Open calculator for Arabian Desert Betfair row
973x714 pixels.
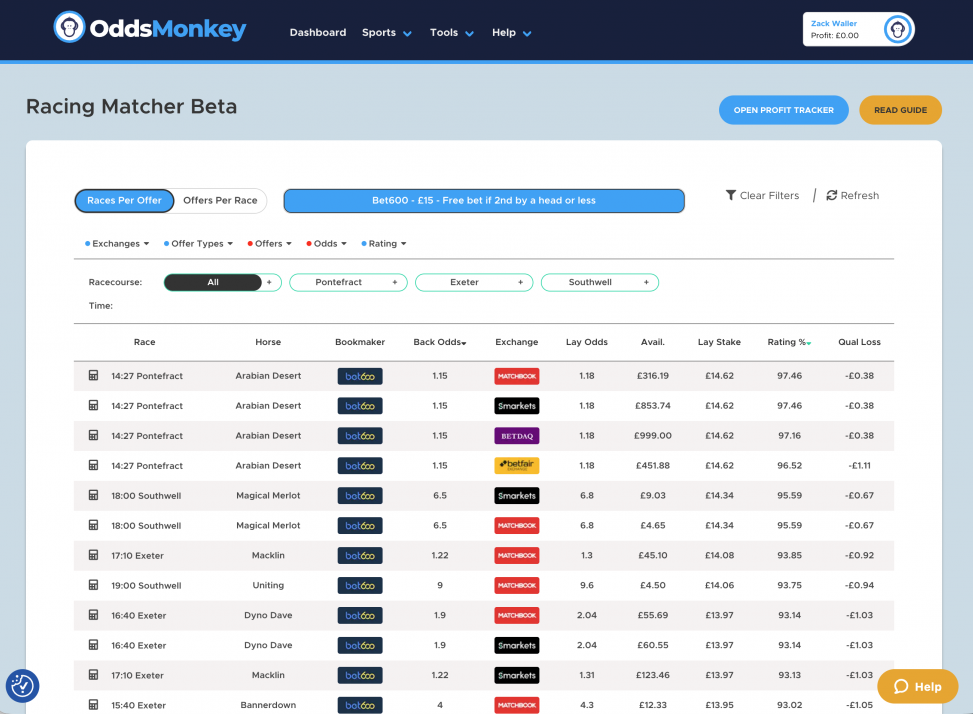[x=93, y=465]
